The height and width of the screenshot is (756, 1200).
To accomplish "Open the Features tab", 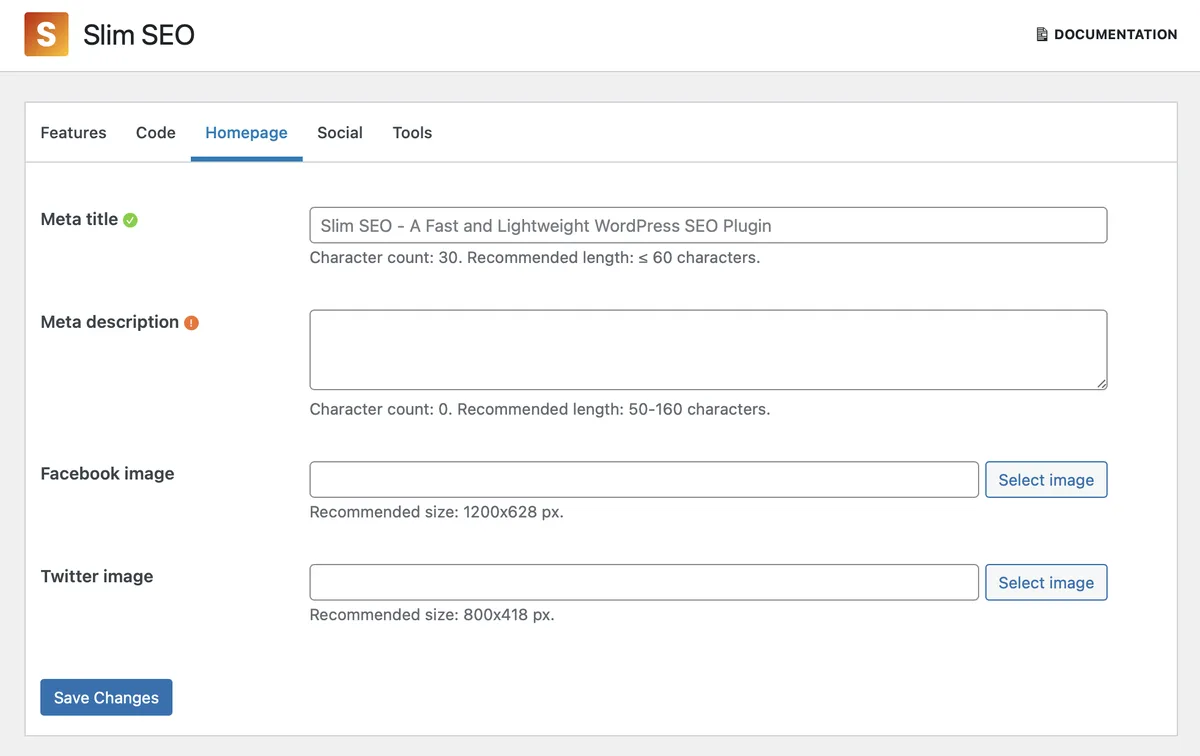I will coord(73,133).
